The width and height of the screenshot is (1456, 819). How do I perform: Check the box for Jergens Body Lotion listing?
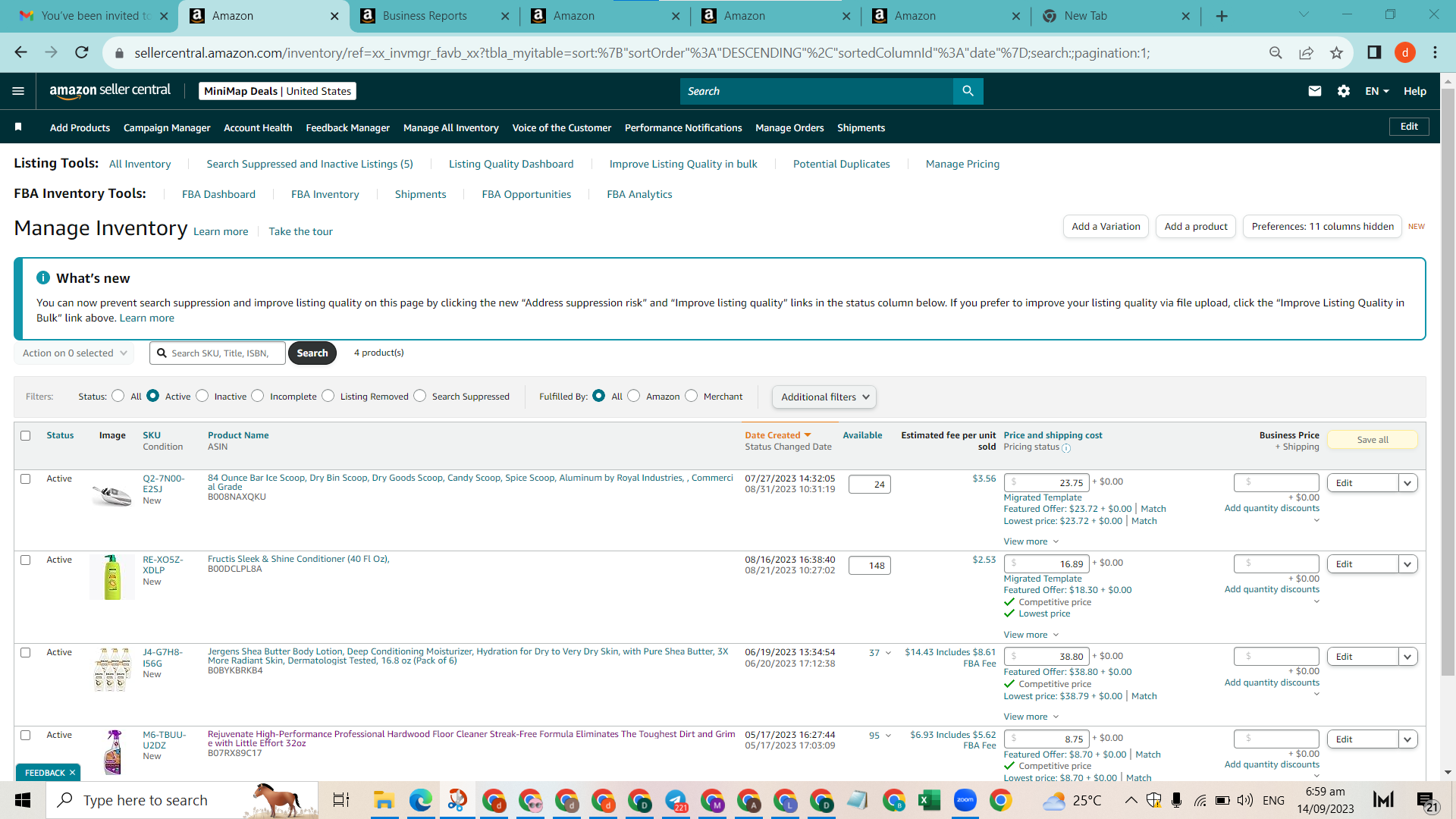click(x=26, y=652)
